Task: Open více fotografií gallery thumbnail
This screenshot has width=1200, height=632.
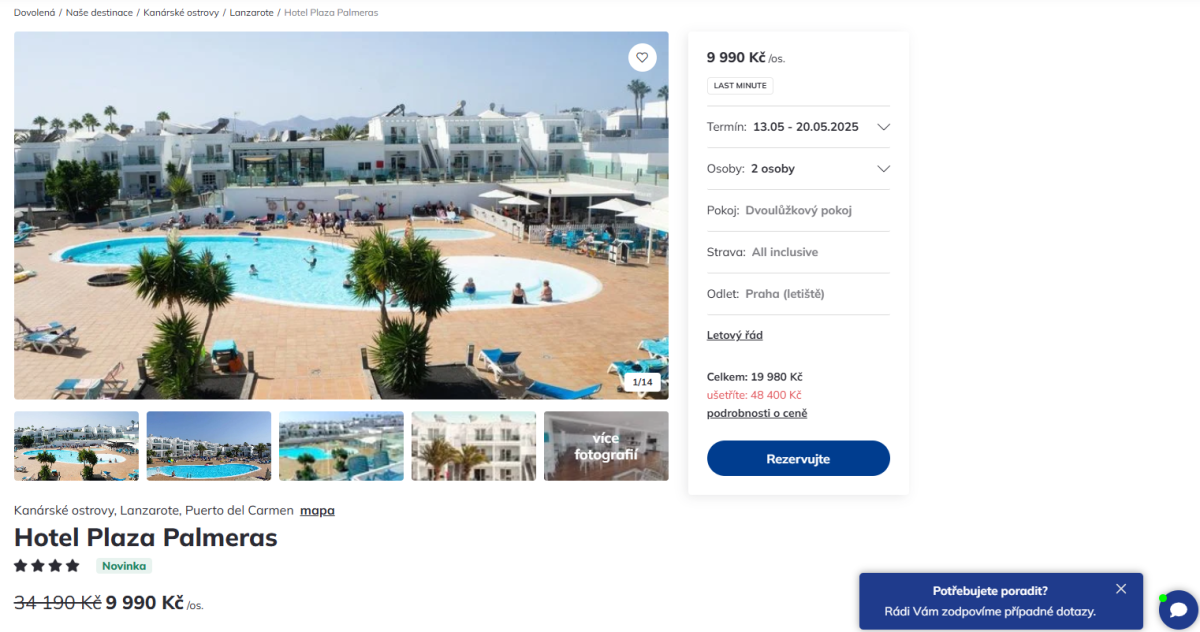Action: coord(606,446)
